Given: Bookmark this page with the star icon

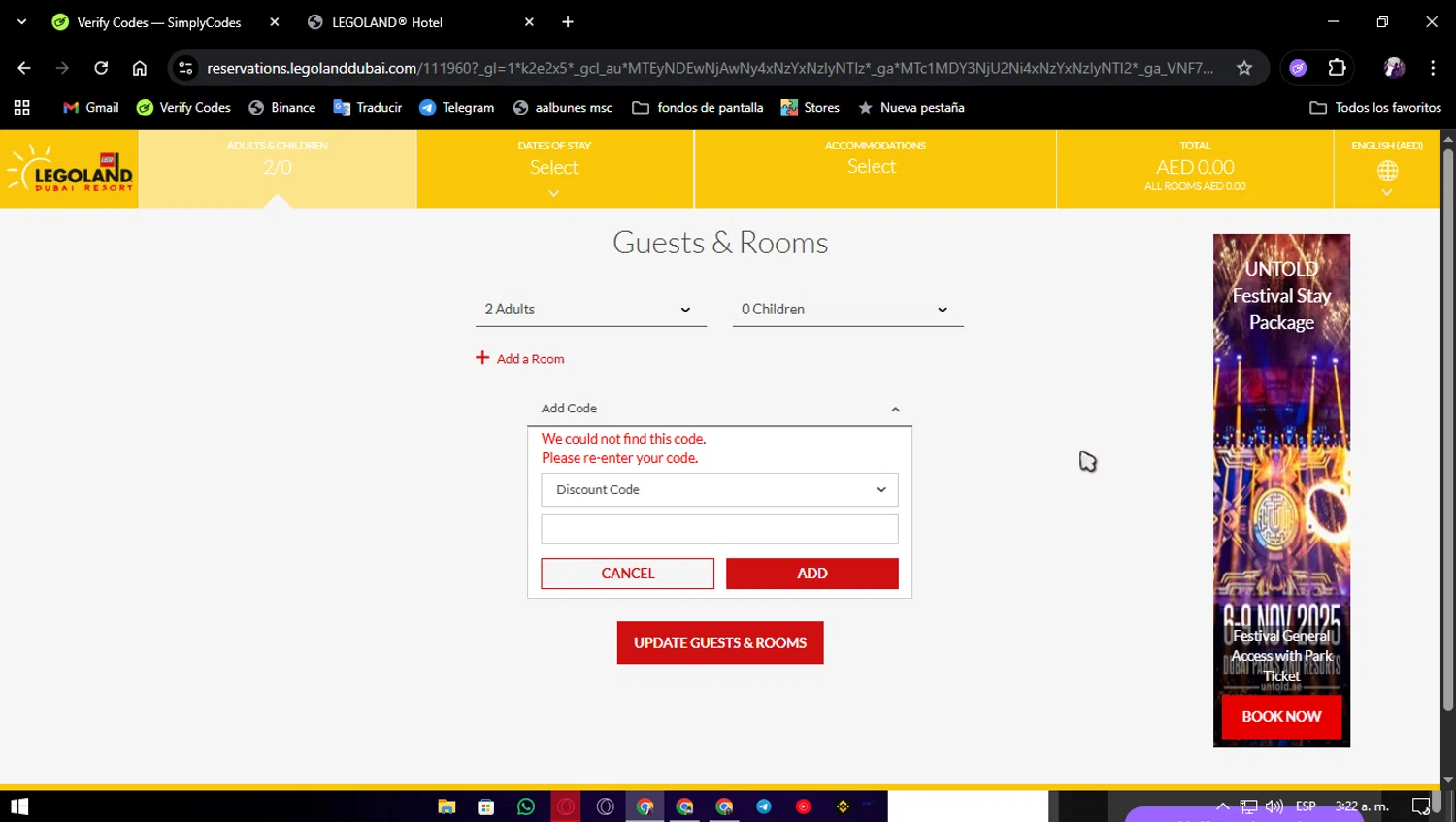Looking at the screenshot, I should [x=1244, y=68].
